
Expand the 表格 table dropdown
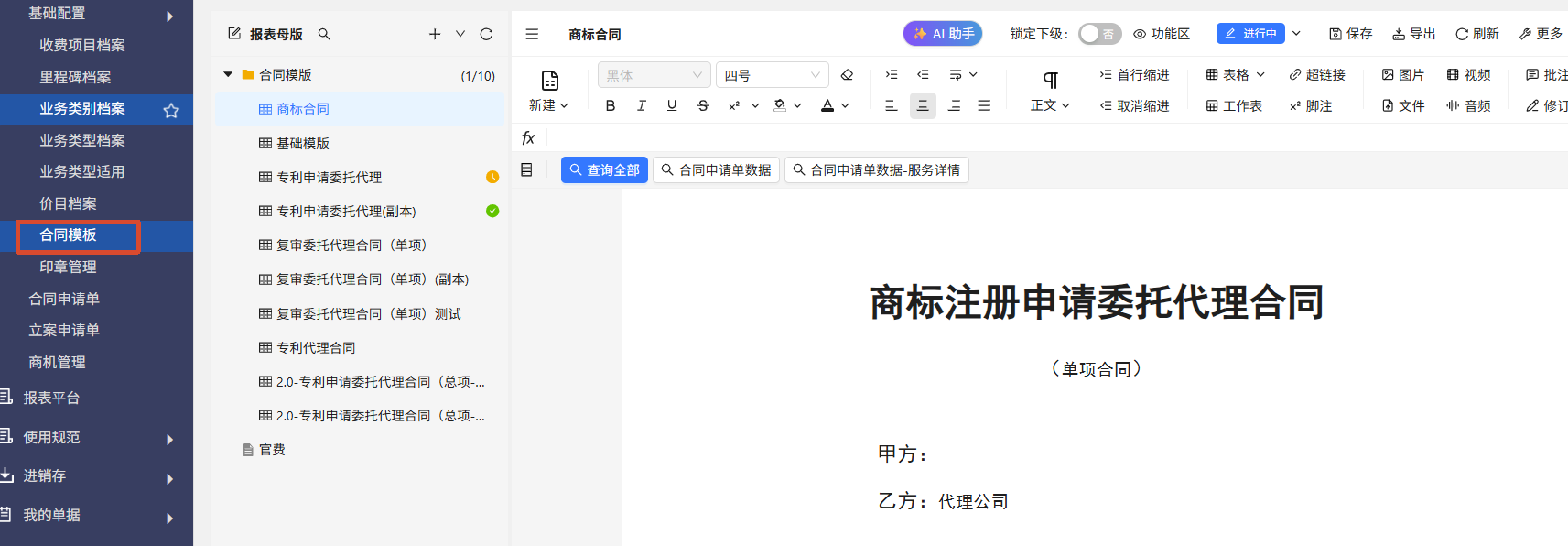[x=1260, y=75]
